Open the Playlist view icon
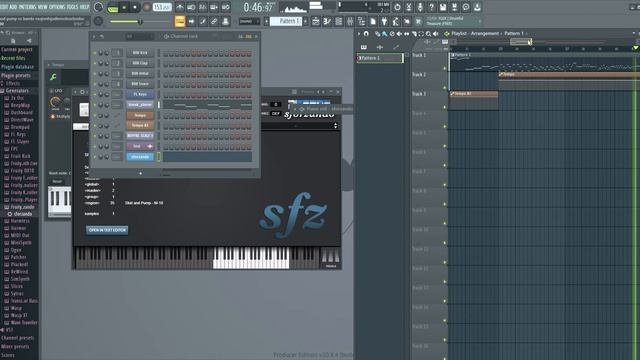 pos(316,21)
